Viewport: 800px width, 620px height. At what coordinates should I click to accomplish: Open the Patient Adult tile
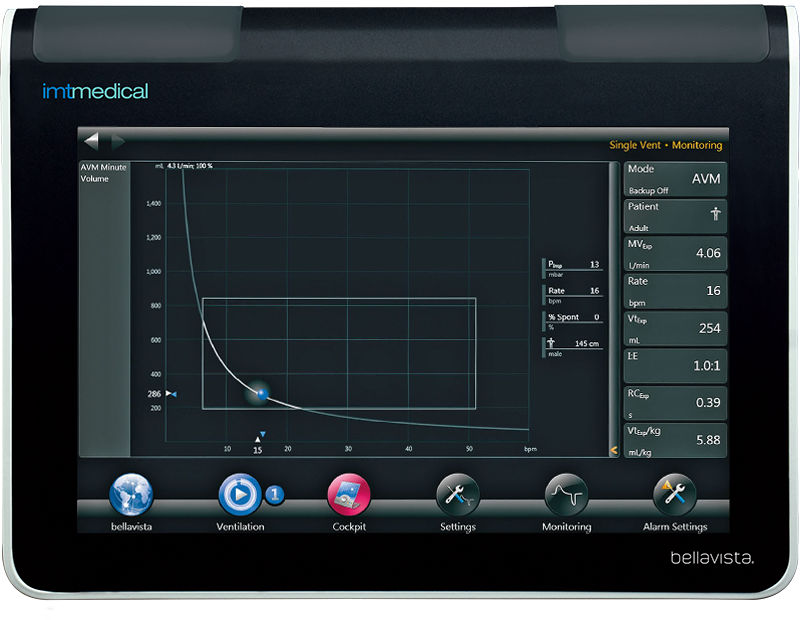point(675,216)
